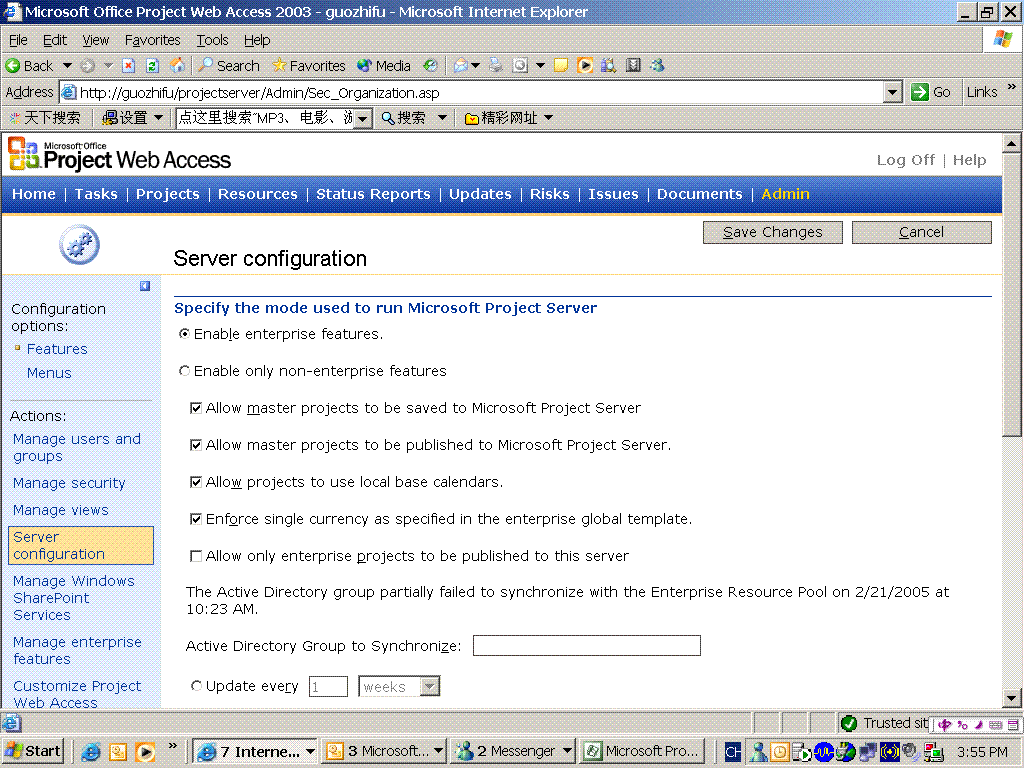Click the yellow note icon in the toolbar
The height and width of the screenshot is (768, 1024).
point(560,65)
